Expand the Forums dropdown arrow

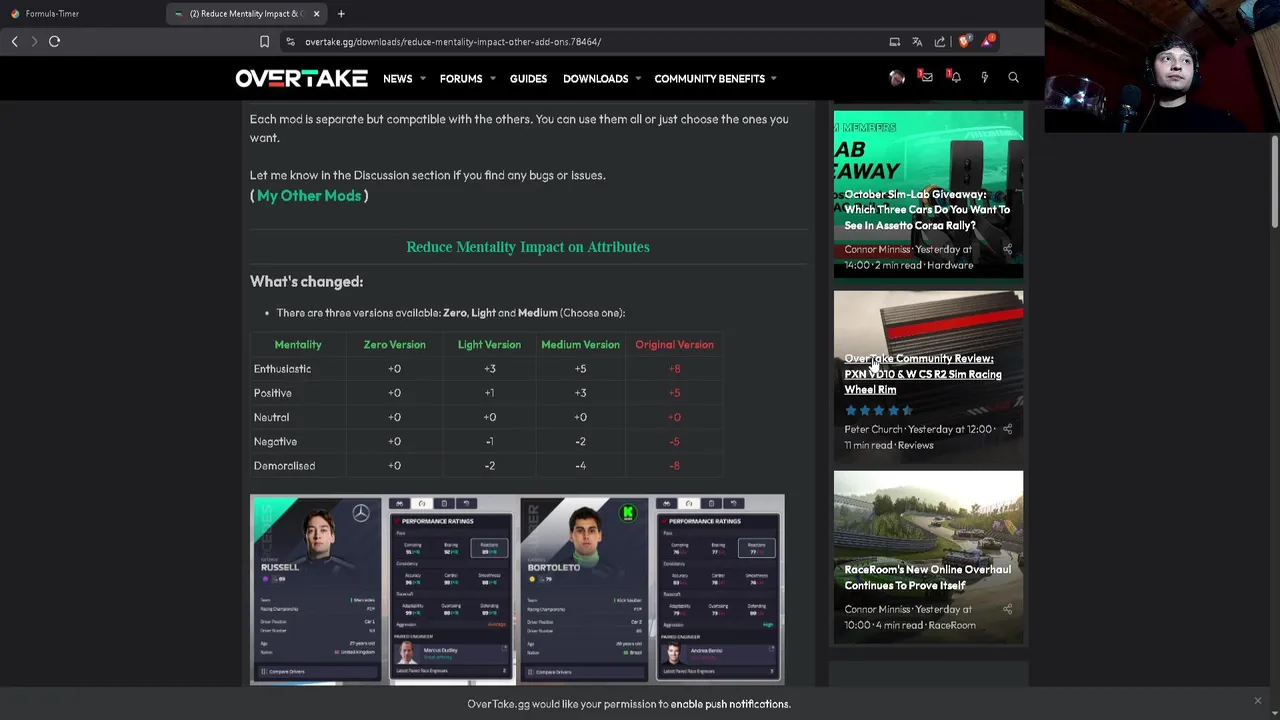click(x=492, y=79)
